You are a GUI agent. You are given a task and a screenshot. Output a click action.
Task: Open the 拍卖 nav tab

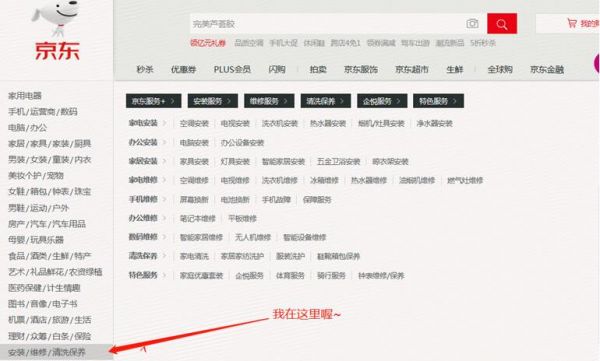pyautogui.click(x=318, y=69)
